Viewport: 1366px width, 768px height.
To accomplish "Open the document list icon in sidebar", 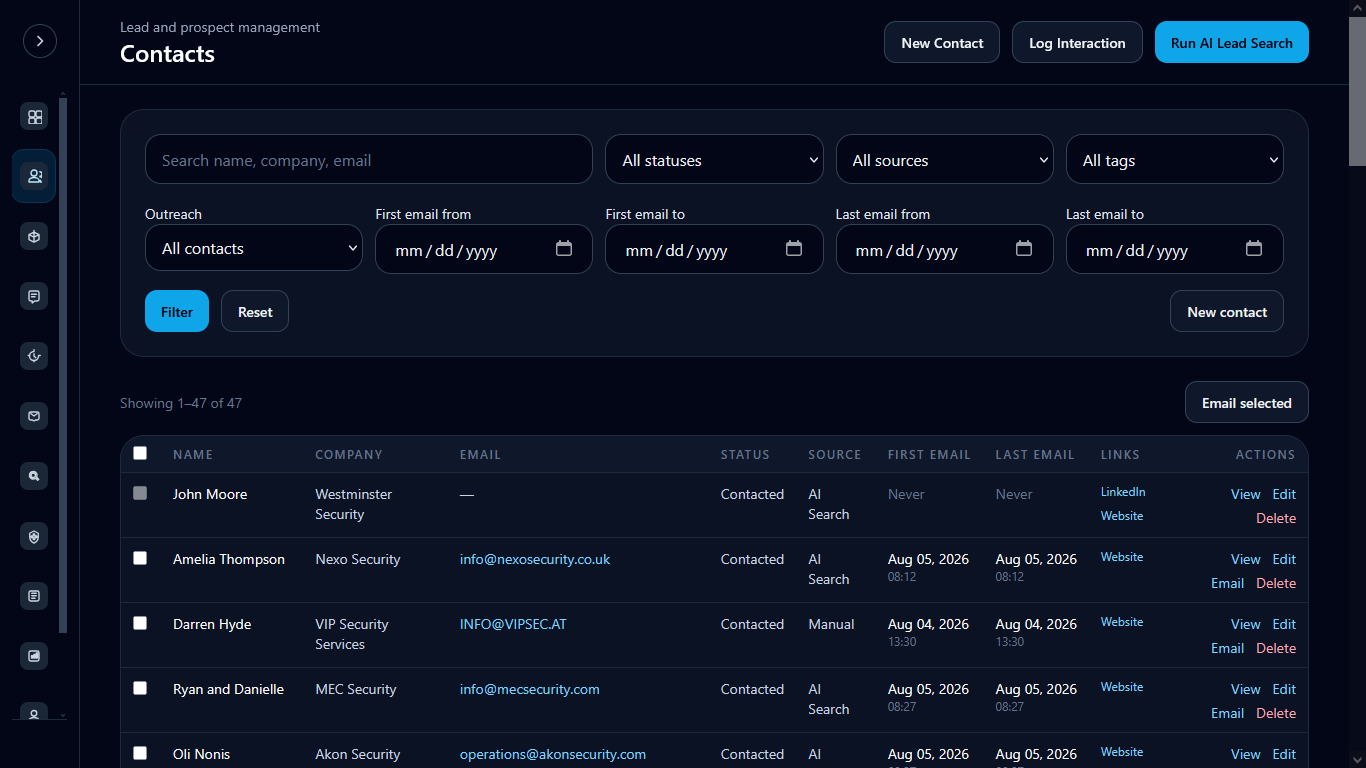I will click(35, 597).
